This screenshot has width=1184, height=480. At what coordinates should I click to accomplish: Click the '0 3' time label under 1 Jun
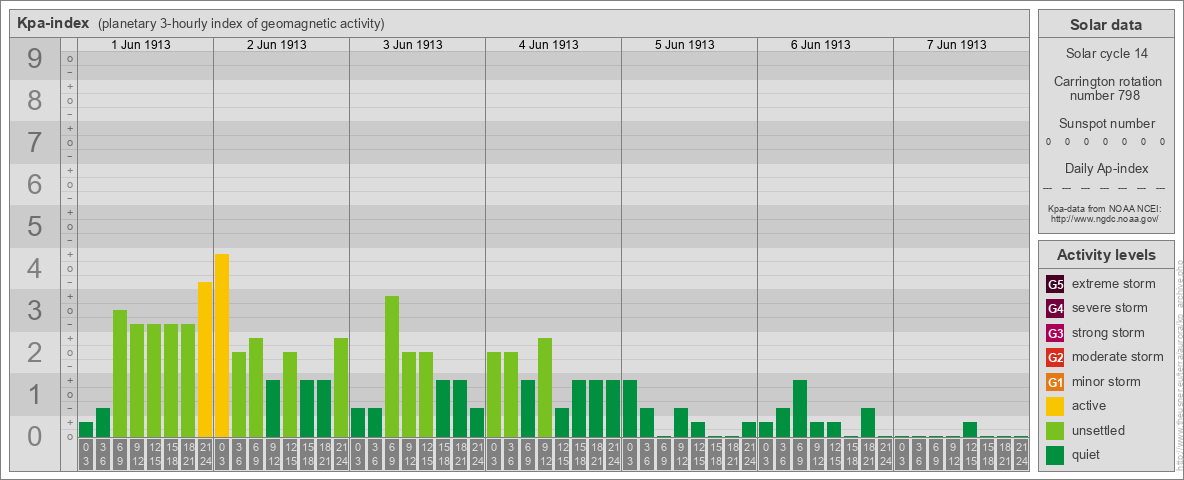(86, 455)
